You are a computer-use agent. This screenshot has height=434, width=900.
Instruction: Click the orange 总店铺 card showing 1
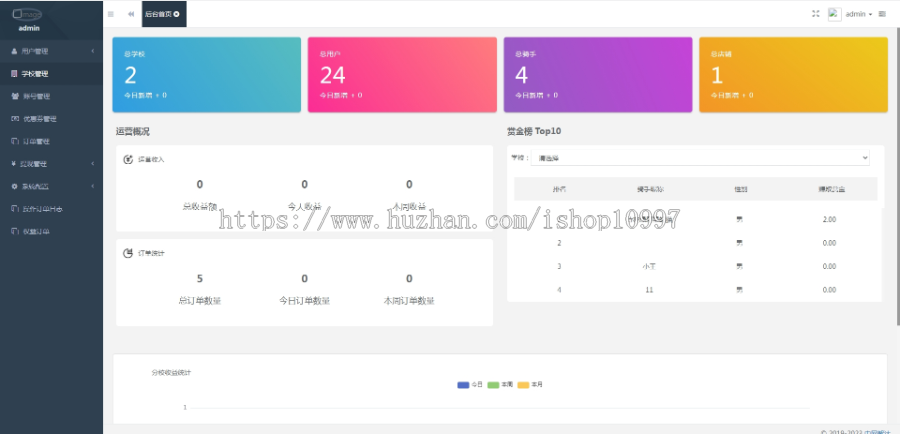(x=793, y=75)
